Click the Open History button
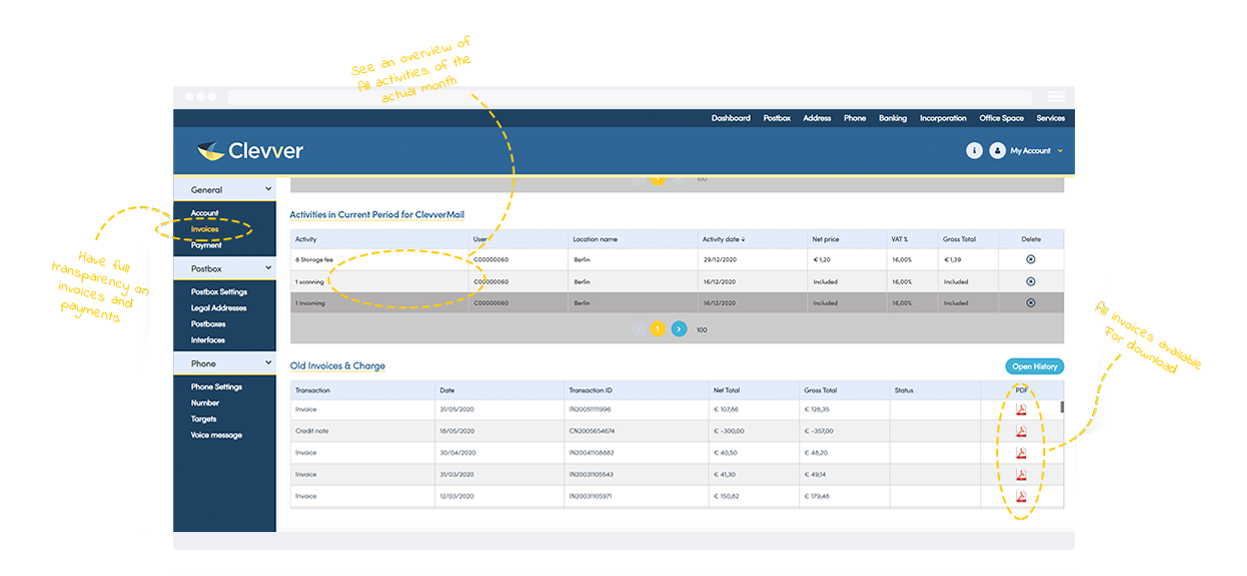Viewport: 1247px width, 576px height. click(x=1035, y=367)
